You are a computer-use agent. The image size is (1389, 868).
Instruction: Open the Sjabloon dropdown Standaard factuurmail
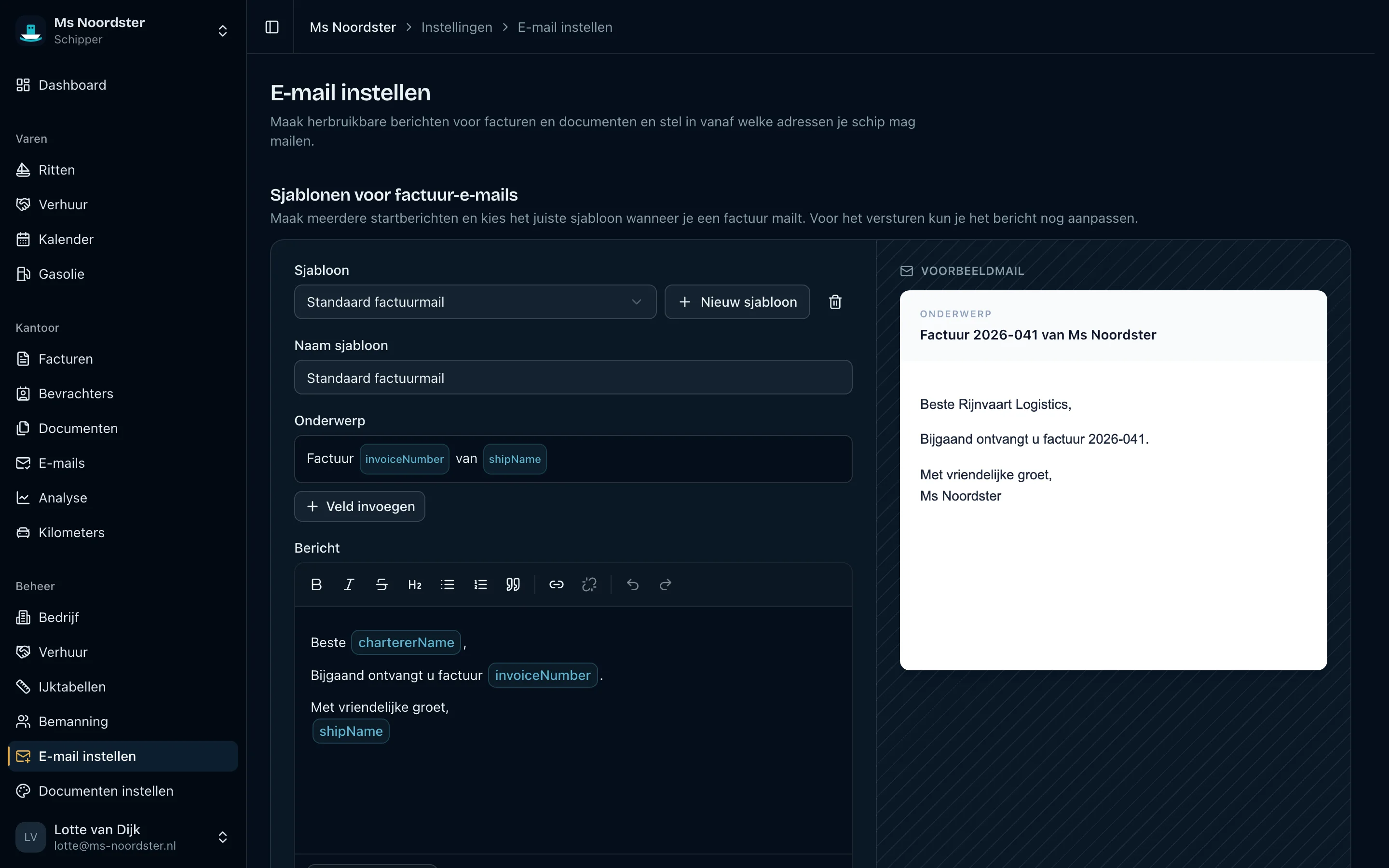coord(475,302)
